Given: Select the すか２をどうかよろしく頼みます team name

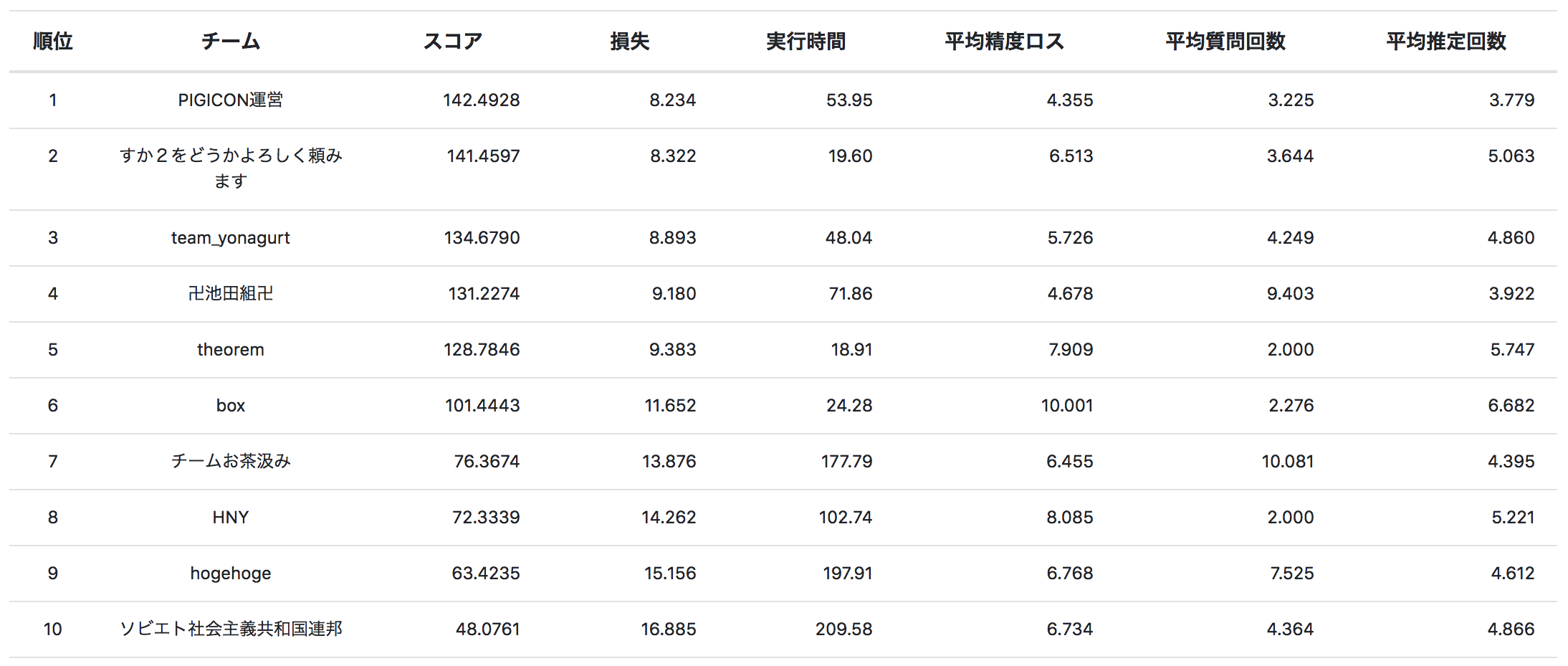Looking at the screenshot, I should pos(230,168).
